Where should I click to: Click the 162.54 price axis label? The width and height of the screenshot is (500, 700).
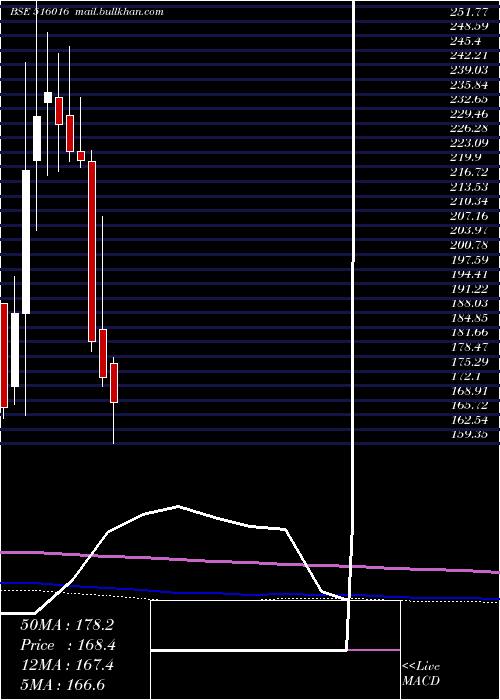pyautogui.click(x=469, y=421)
